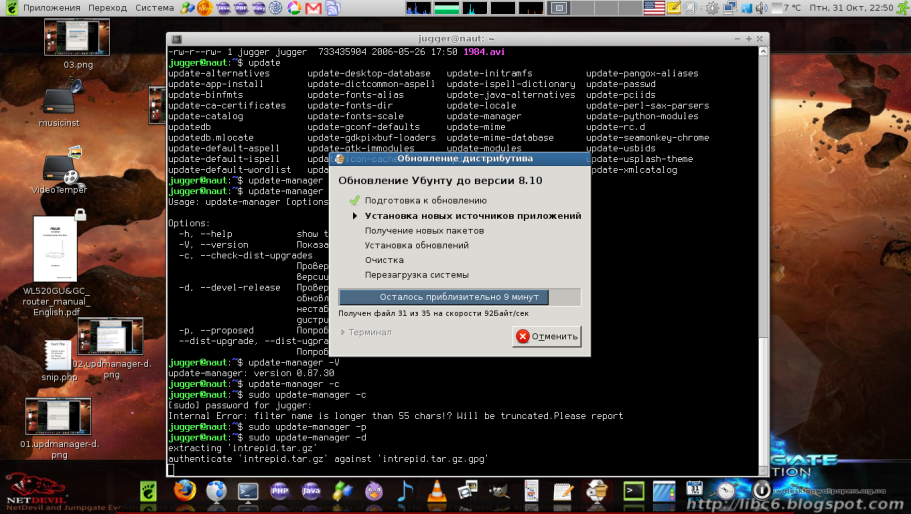The height and width of the screenshot is (514, 911).
Task: Click Установка новых источников приложений step
Action: (x=473, y=215)
